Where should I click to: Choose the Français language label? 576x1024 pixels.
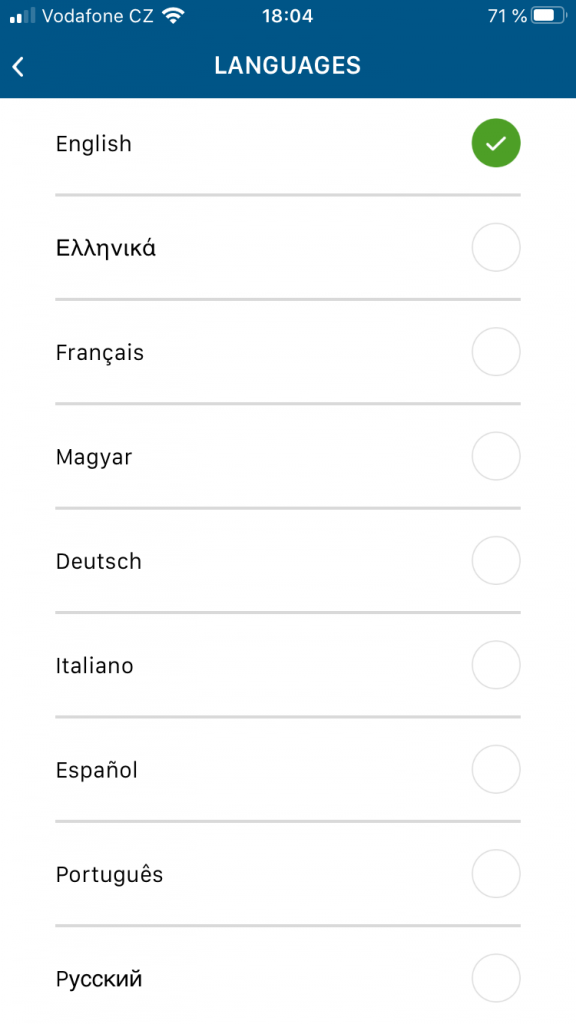[99, 353]
